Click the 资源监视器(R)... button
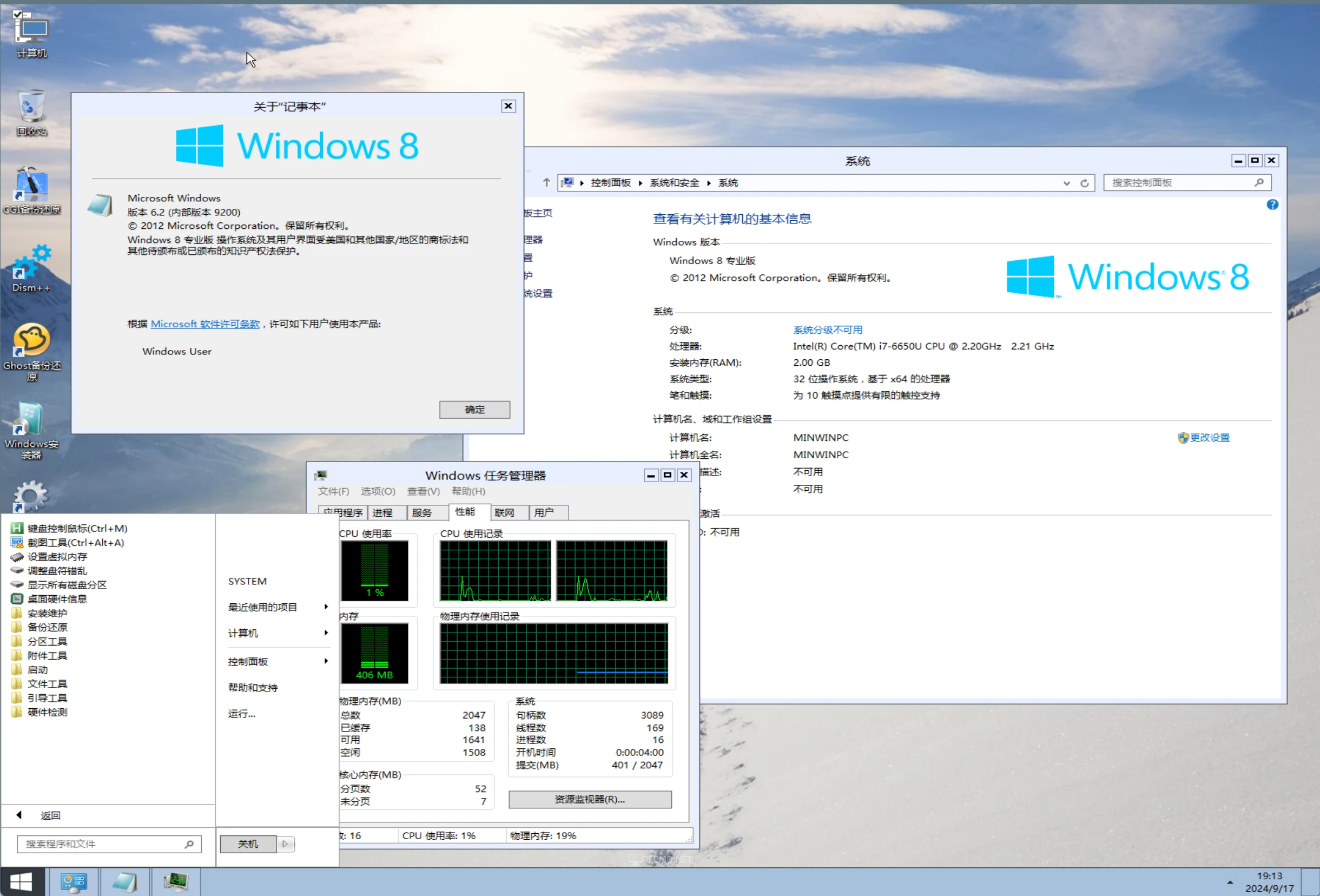 tap(590, 799)
